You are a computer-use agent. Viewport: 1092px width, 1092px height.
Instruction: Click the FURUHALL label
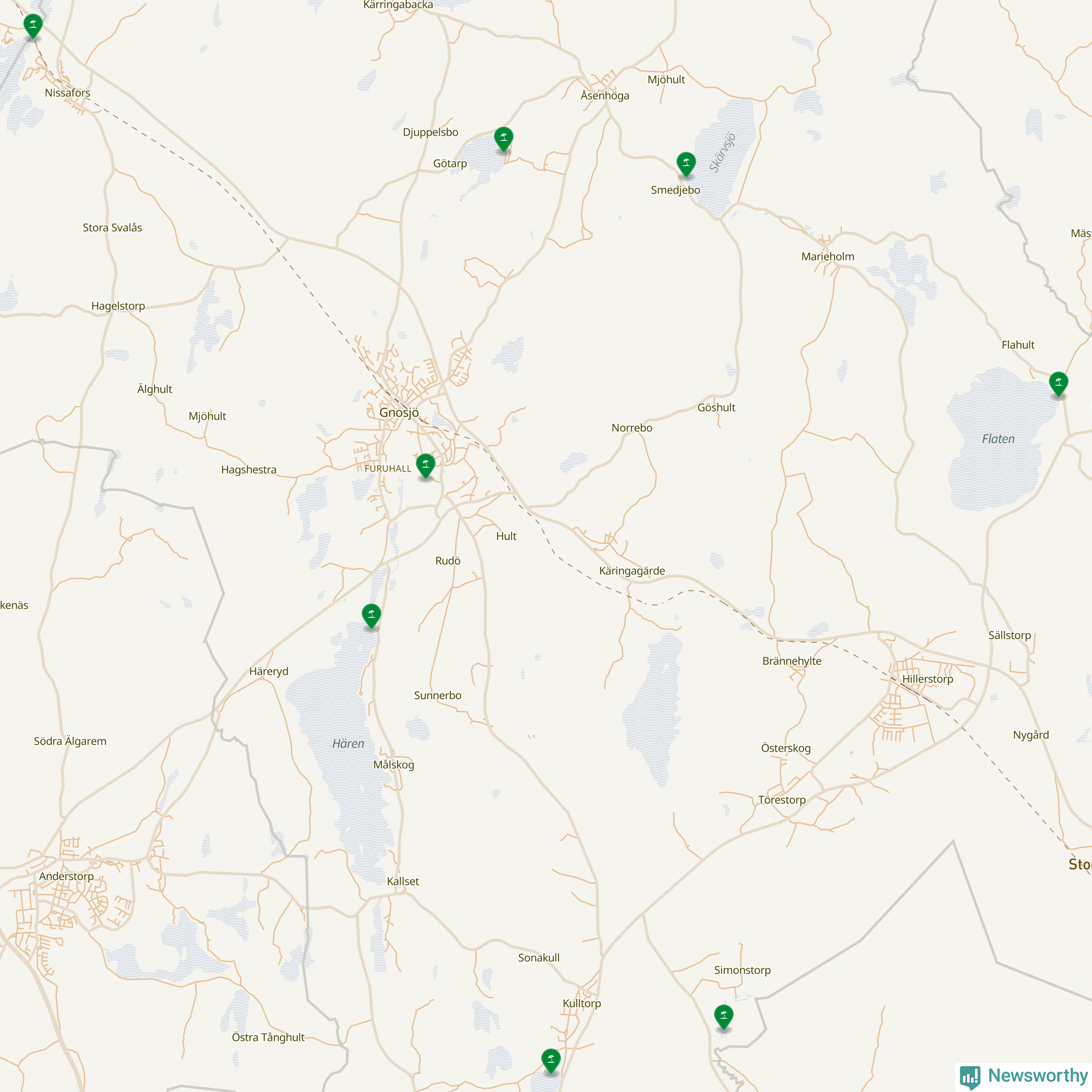tap(388, 468)
